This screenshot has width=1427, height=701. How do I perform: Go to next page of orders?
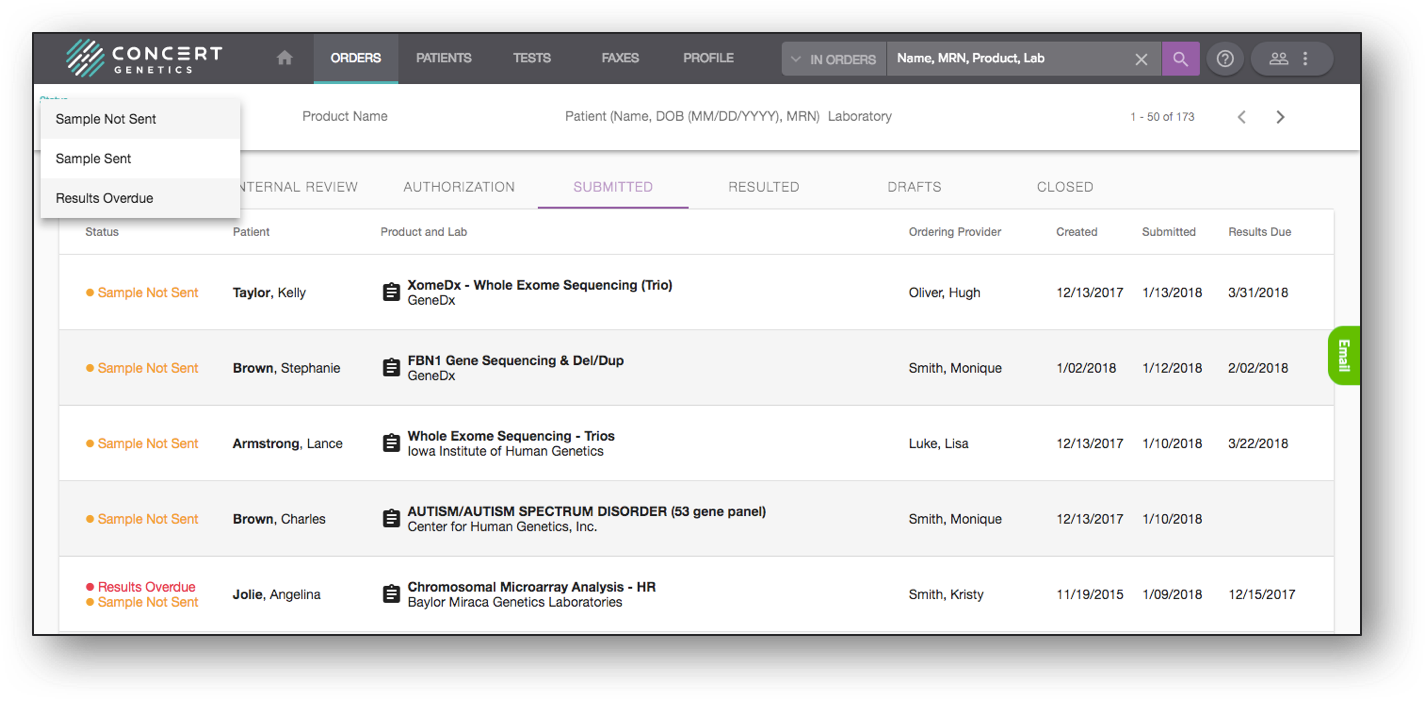(x=1280, y=117)
